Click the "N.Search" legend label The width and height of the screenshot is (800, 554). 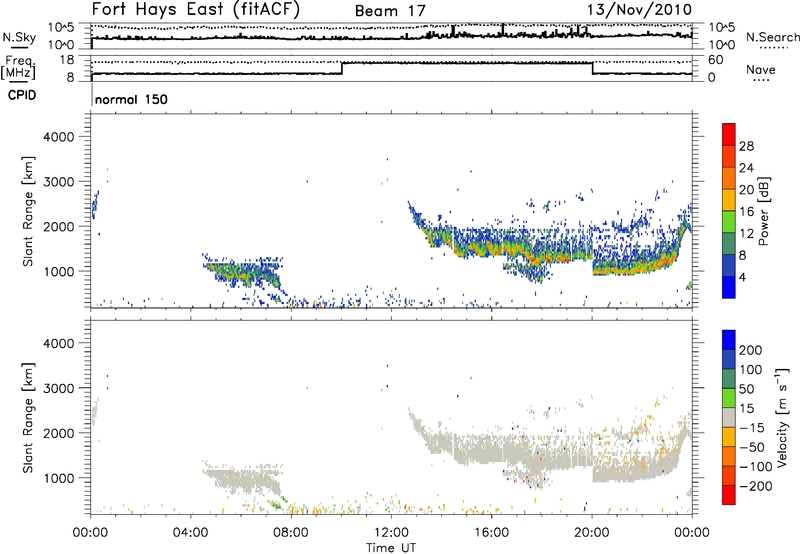(x=772, y=37)
